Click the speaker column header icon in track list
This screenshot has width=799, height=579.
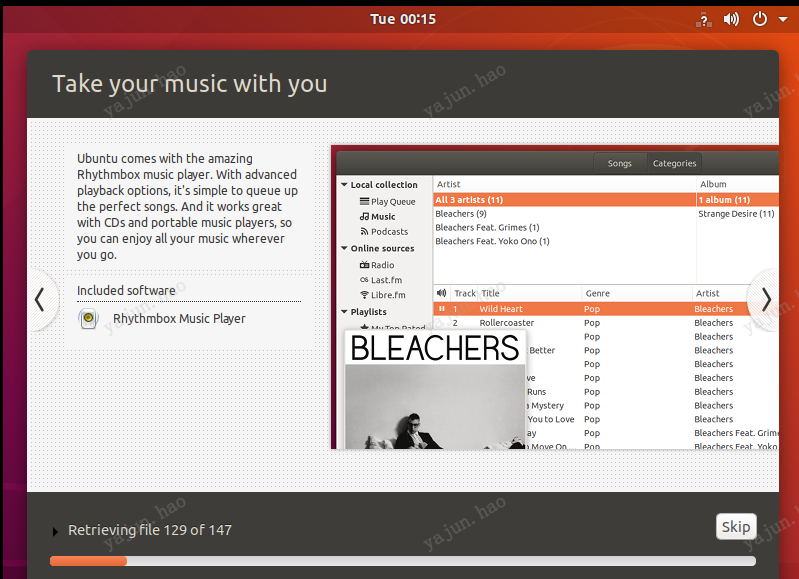tap(442, 293)
